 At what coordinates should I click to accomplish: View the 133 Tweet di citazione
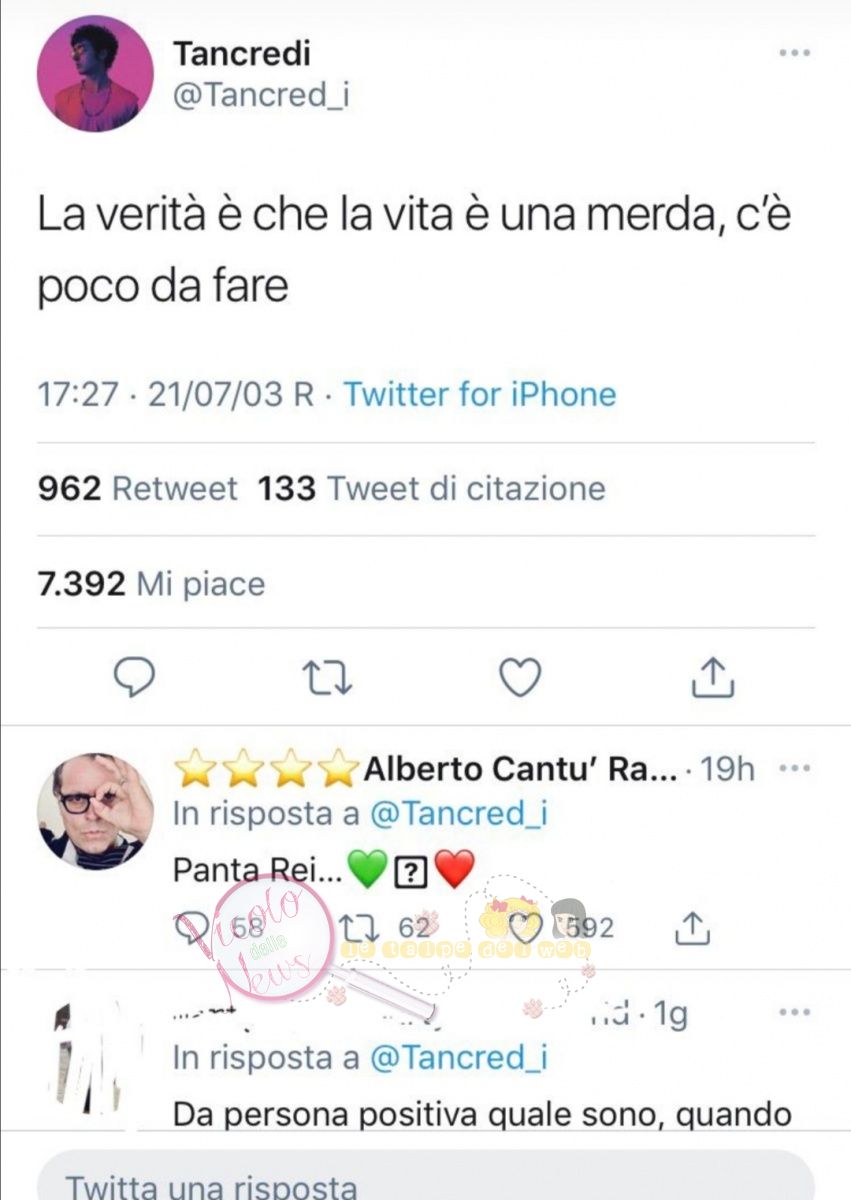click(432, 489)
